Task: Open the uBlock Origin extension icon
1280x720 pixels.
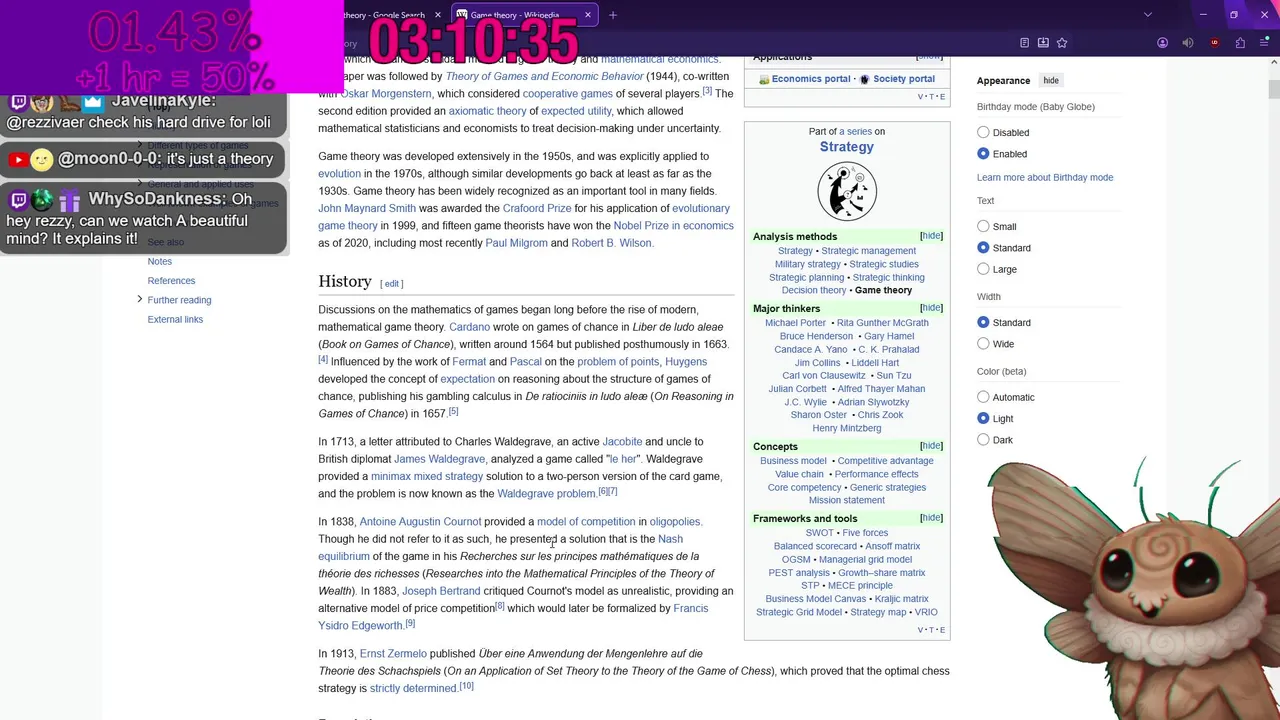Action: point(1215,43)
